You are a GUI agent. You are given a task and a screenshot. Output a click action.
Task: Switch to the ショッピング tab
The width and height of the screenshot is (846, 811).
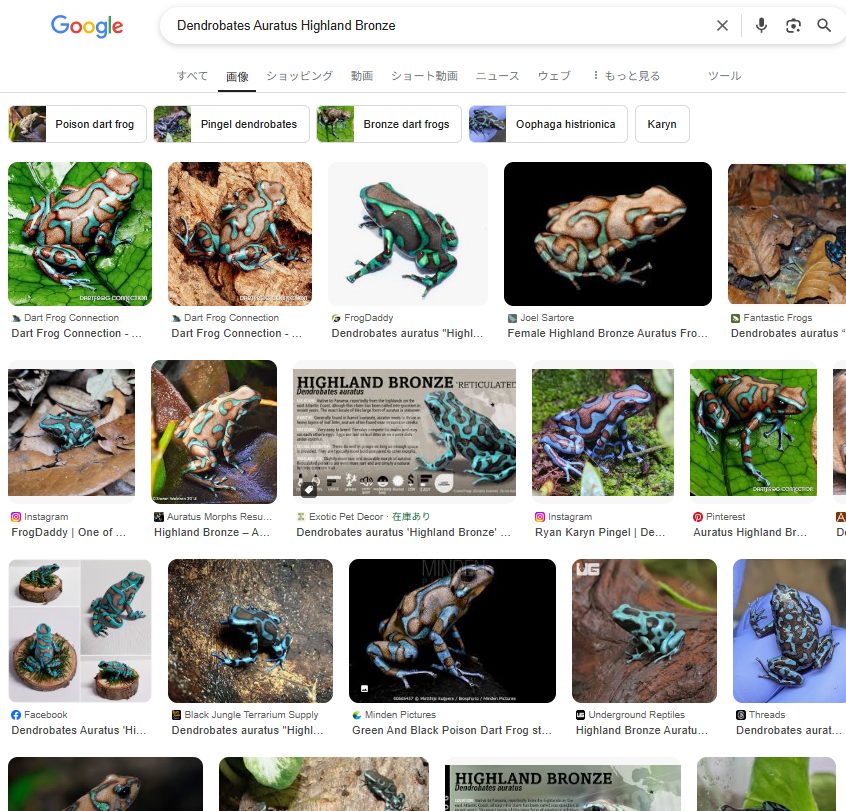pos(299,76)
